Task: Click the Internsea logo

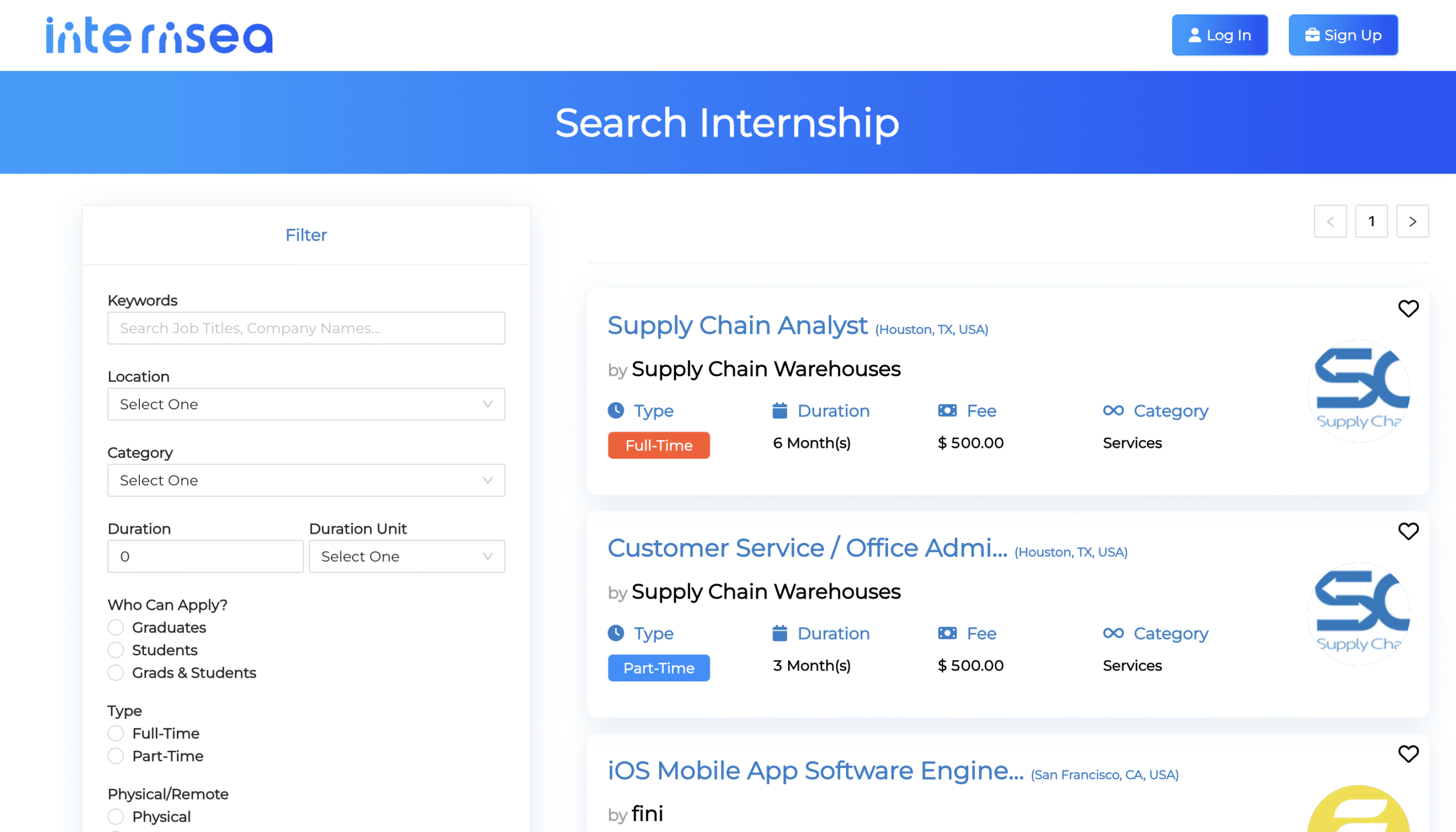Action: pyautogui.click(x=159, y=35)
